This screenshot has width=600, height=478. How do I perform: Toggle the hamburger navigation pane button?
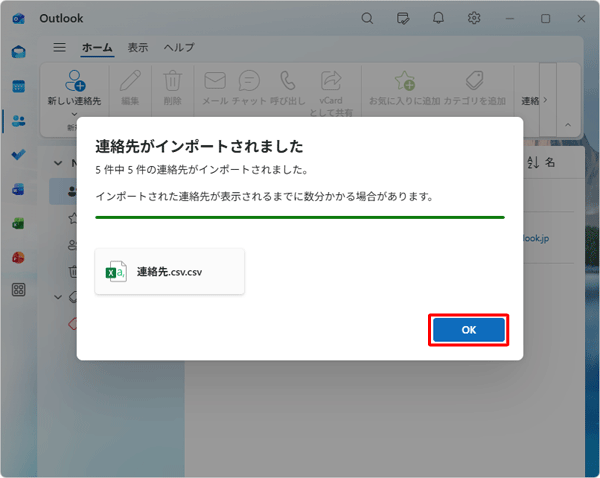point(59,47)
